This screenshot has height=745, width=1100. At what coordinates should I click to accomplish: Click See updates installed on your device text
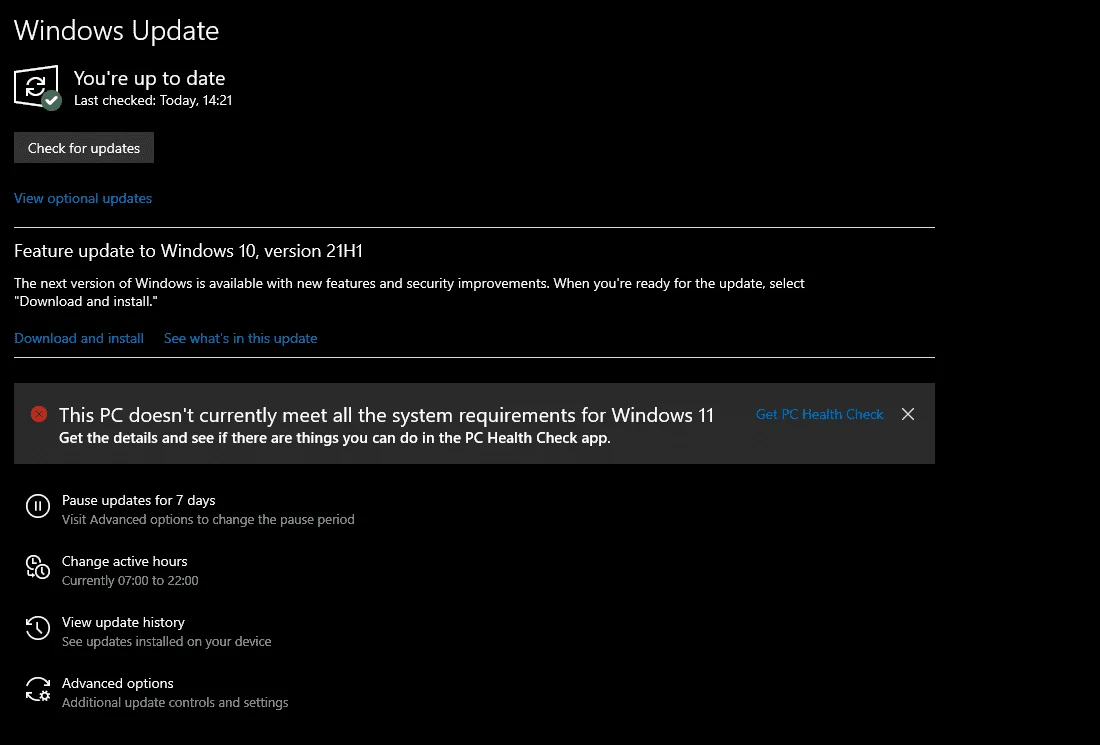click(166, 642)
